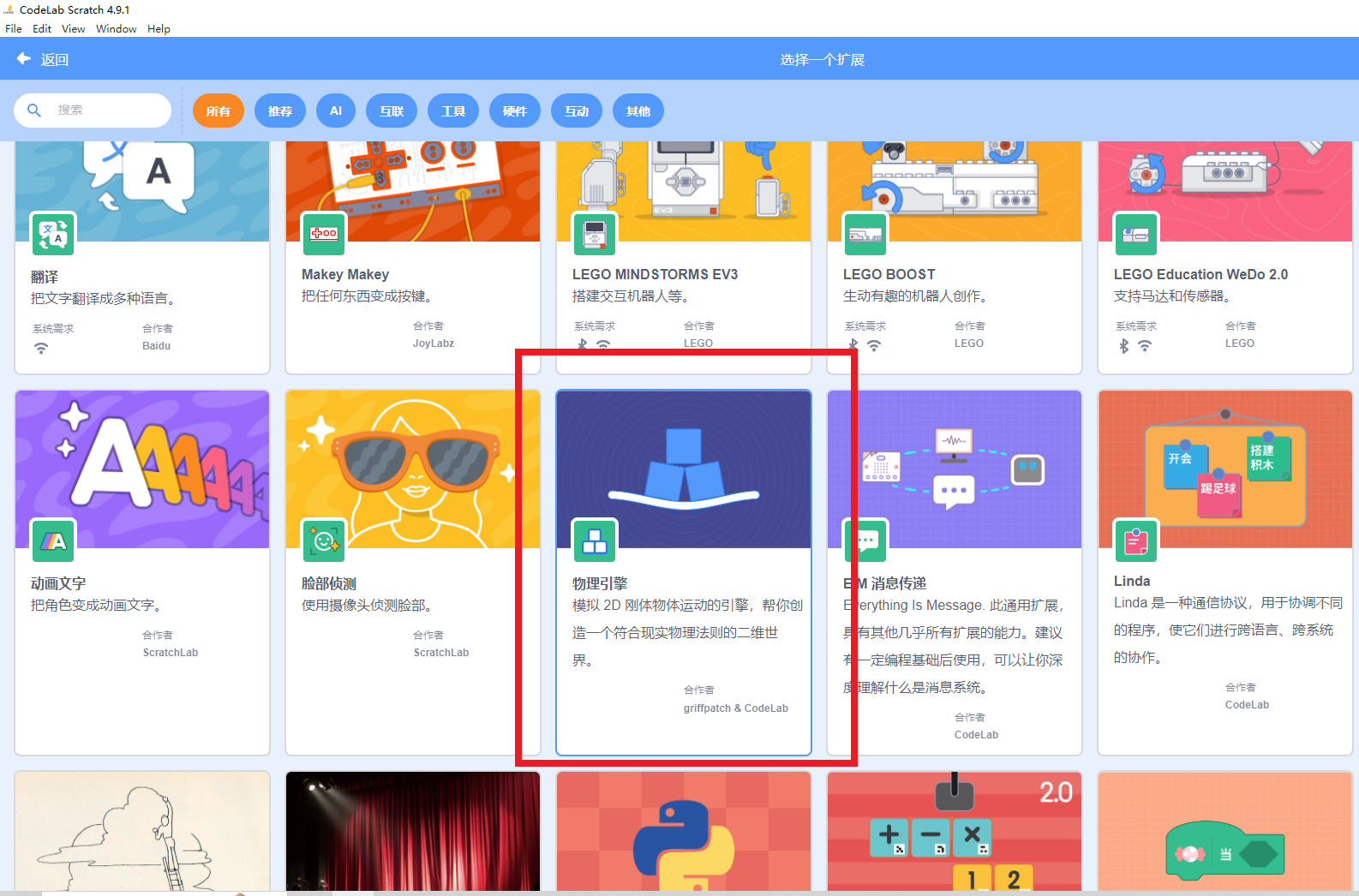The height and width of the screenshot is (896, 1359).
Task: Open the Linda sticky notes banner
Action: click(1225, 469)
